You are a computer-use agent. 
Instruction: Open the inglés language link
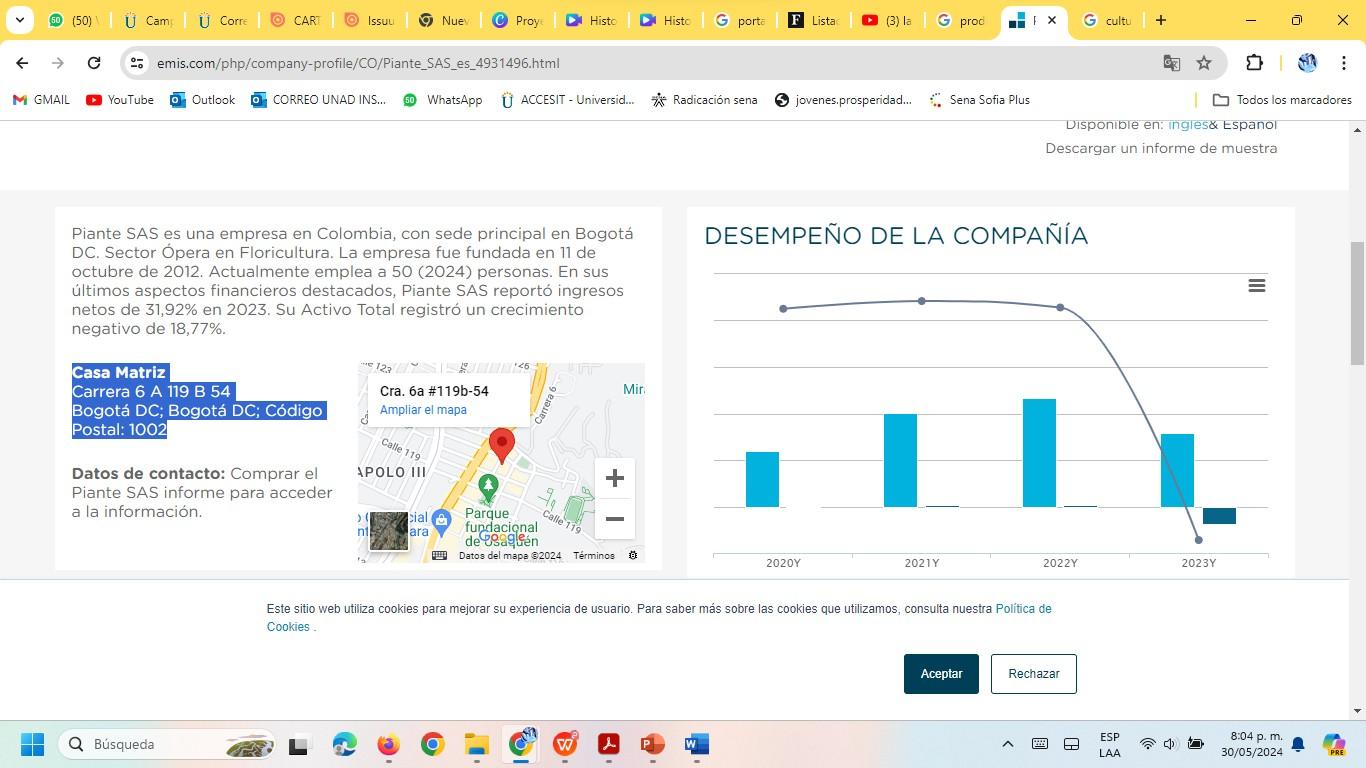[x=1188, y=125]
